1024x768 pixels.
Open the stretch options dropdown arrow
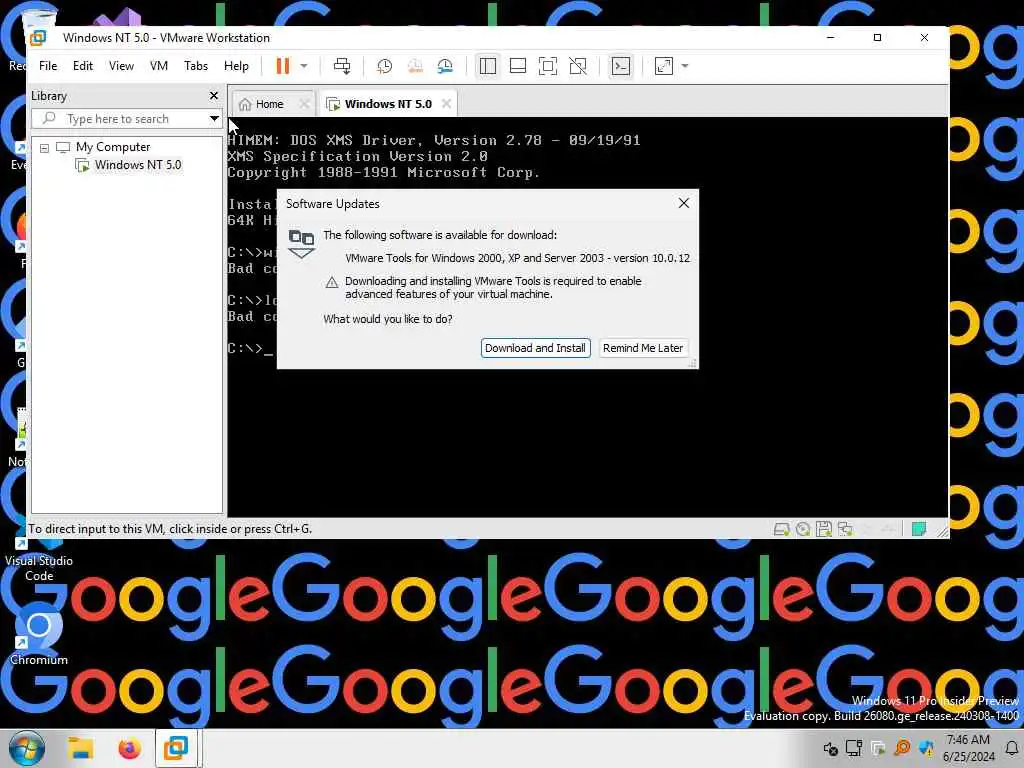[684, 66]
